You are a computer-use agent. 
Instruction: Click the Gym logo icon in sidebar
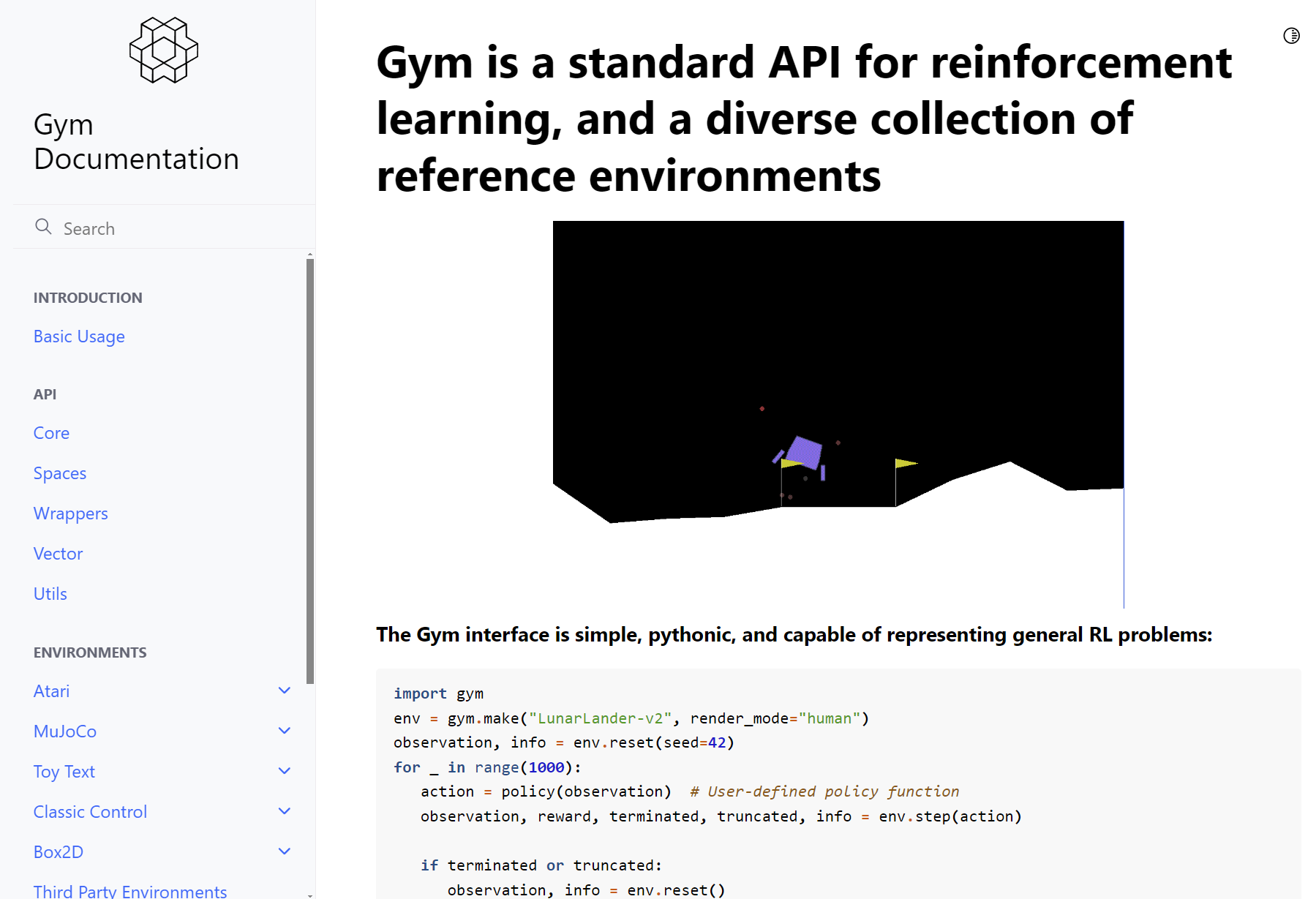pyautogui.click(x=164, y=50)
